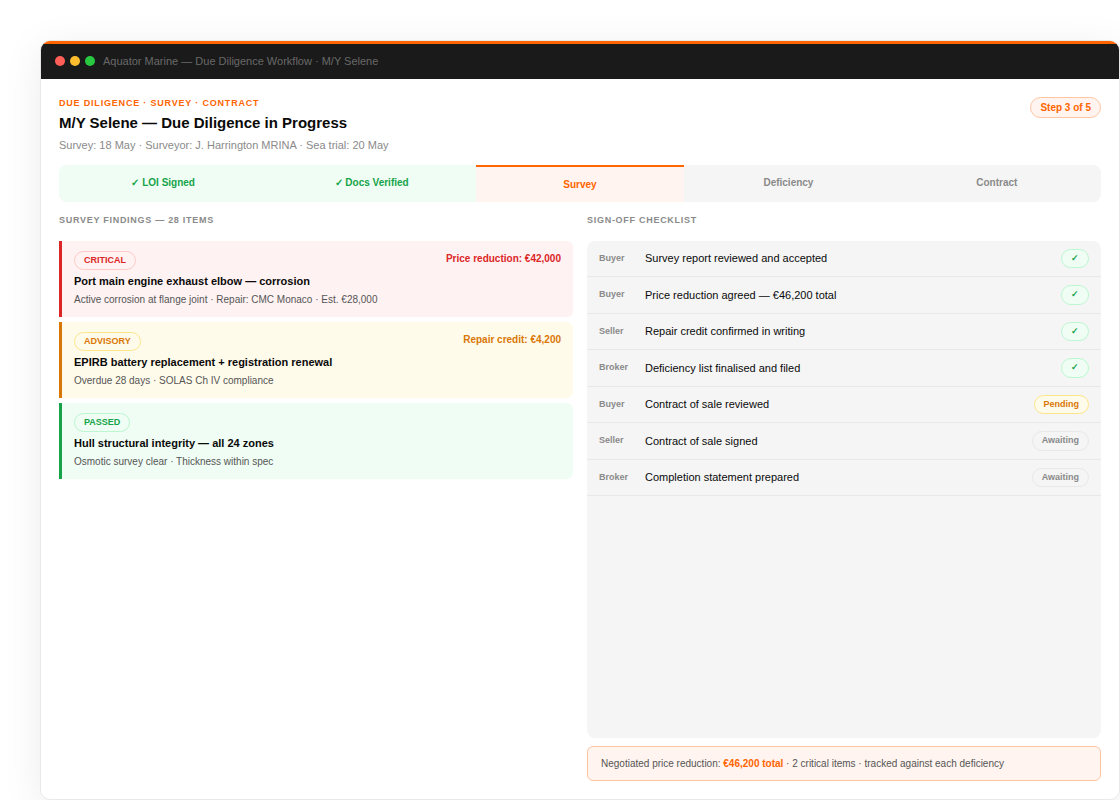Minimize window with yellow button
Image resolution: width=1120 pixels, height=800 pixels.
point(75,61)
